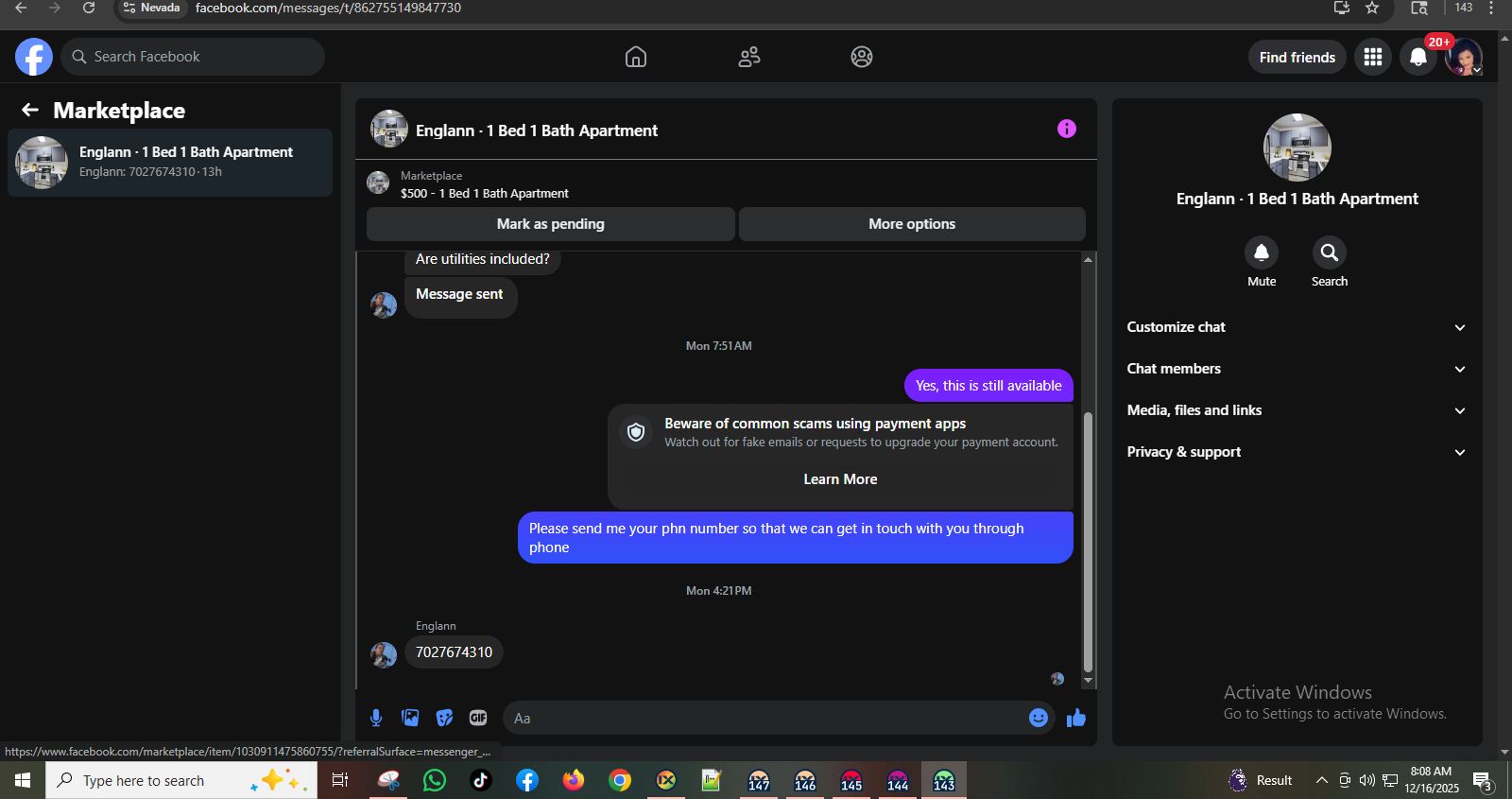Viewport: 1512px width, 799px height.
Task: Click Englann's avatar beside phone number message
Action: tap(384, 654)
